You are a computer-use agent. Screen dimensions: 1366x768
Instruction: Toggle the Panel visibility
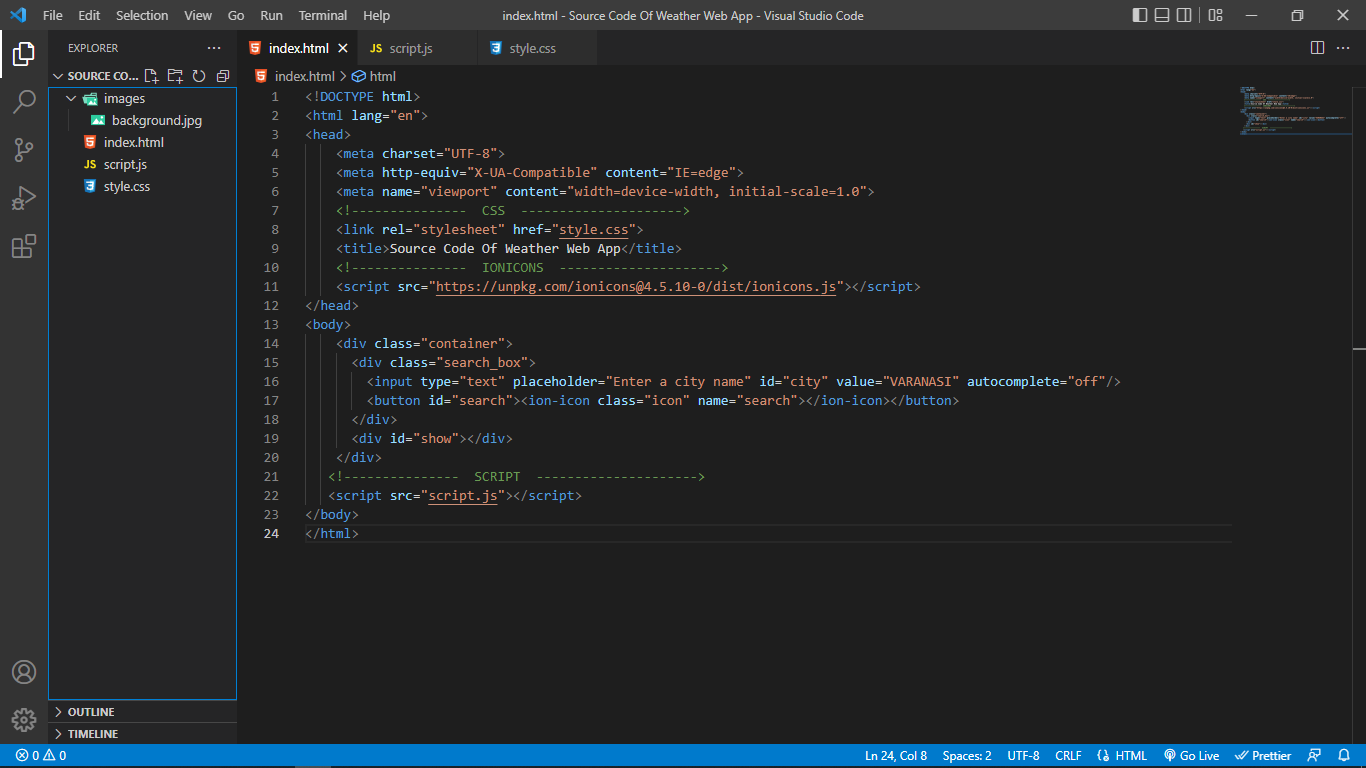coord(1162,15)
